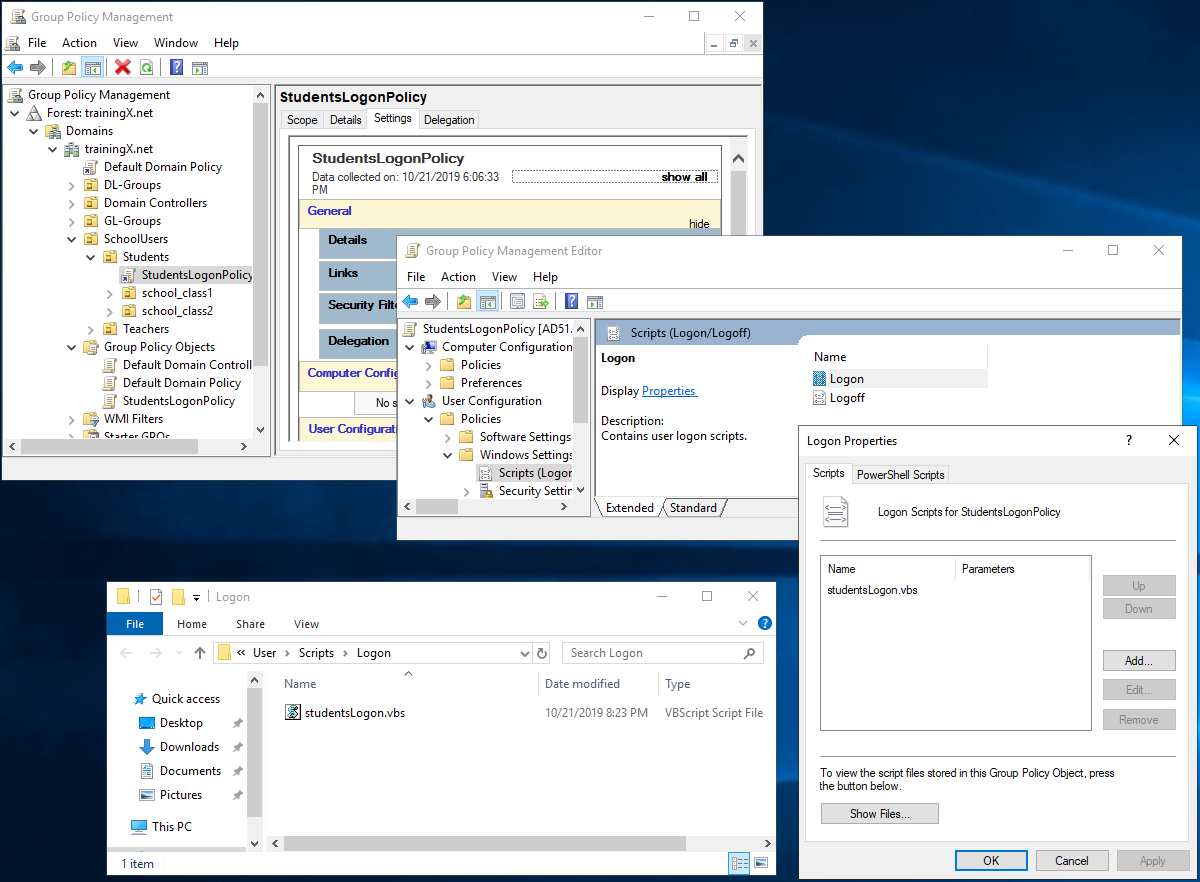Screen dimensions: 1200x882
Task: Switch to the PowerShell Scripts tab
Action: [900, 475]
